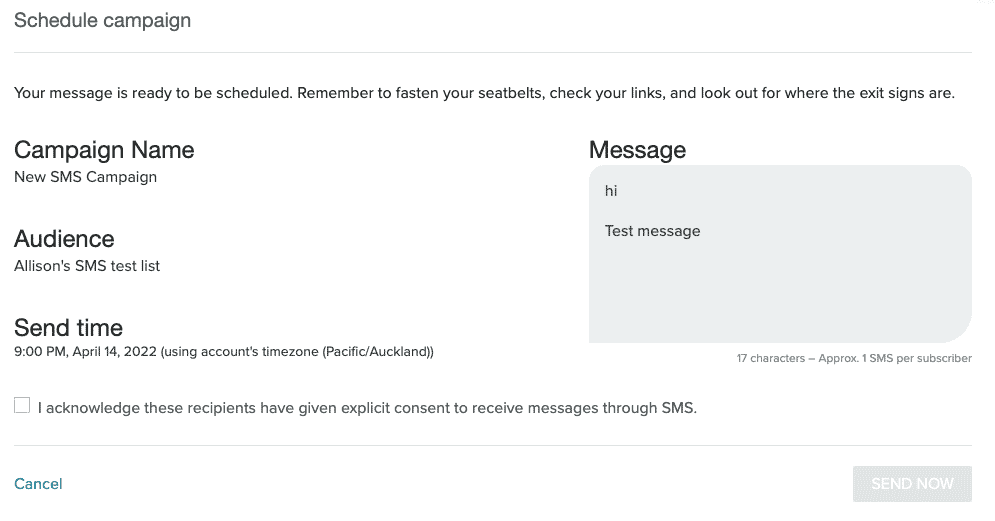
Task: Click the consent acknowledgement label text
Action: click(367, 408)
